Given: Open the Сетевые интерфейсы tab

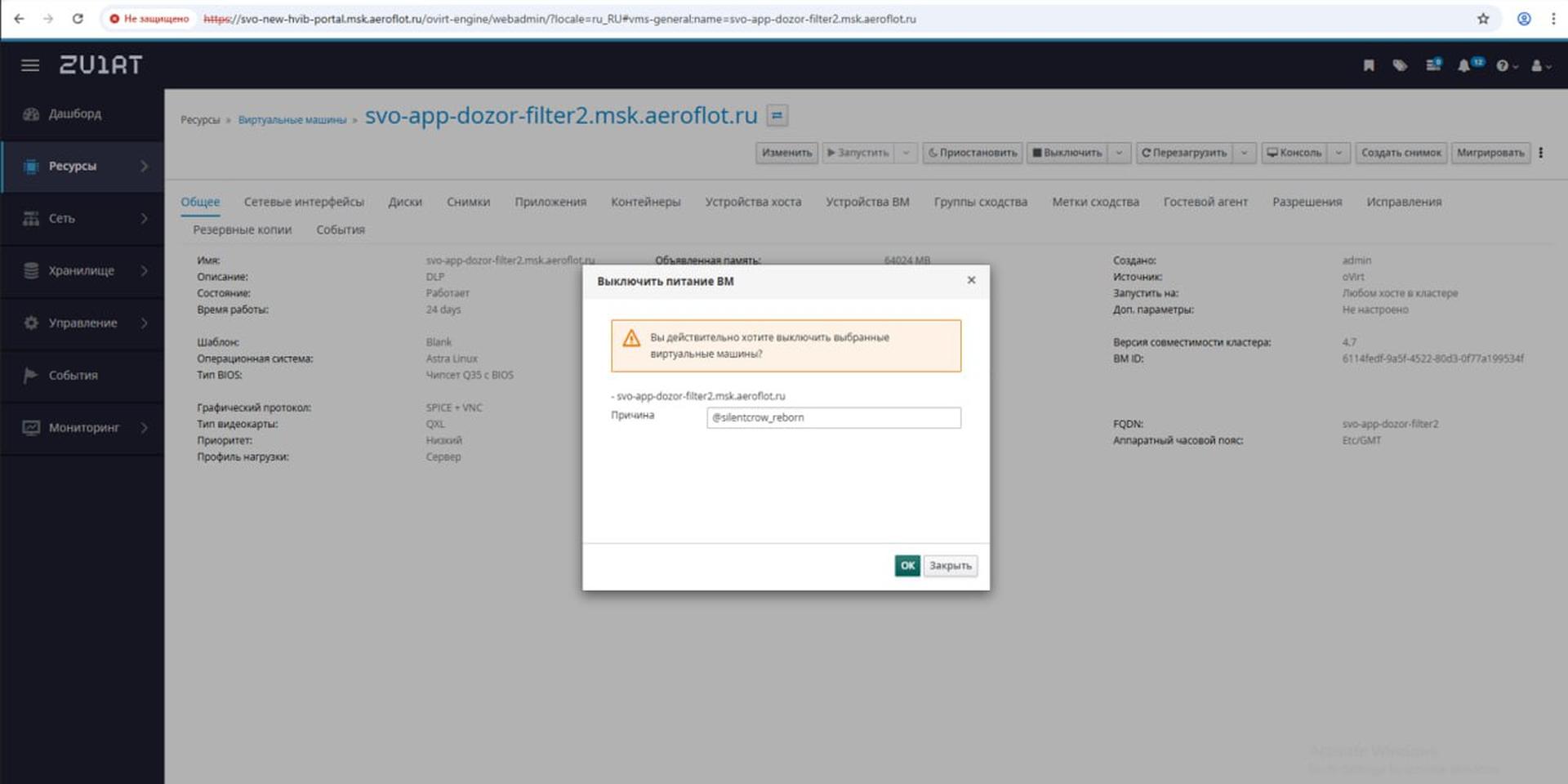Looking at the screenshot, I should [x=304, y=202].
